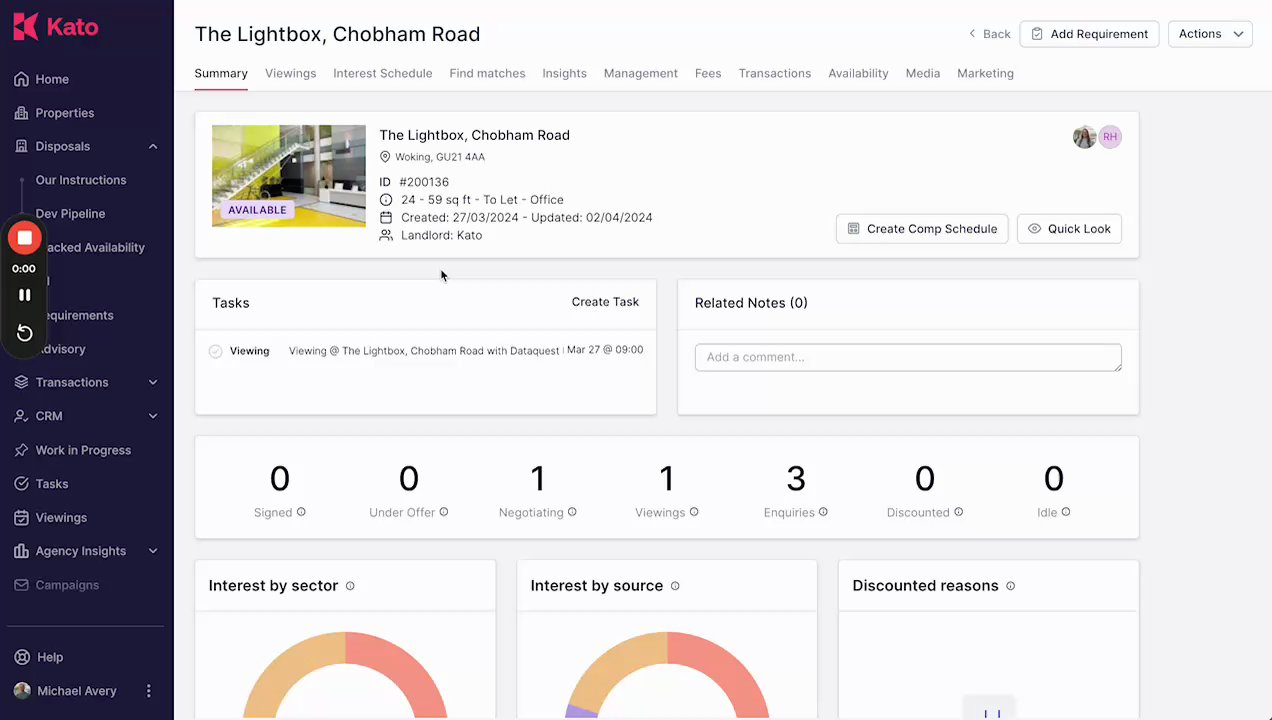Expand the Transactions sidebar section
The height and width of the screenshot is (720, 1272).
pos(153,382)
